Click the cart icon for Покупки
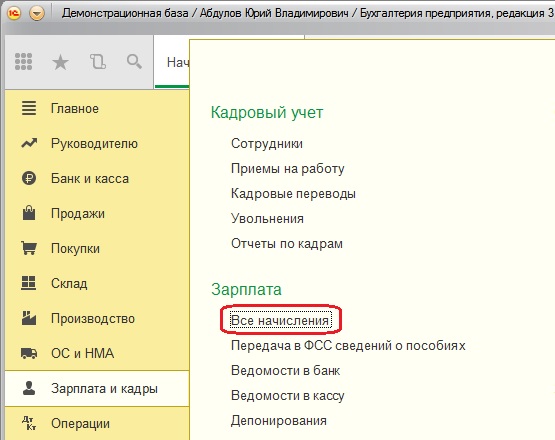This screenshot has height=440, width=555. (x=29, y=248)
